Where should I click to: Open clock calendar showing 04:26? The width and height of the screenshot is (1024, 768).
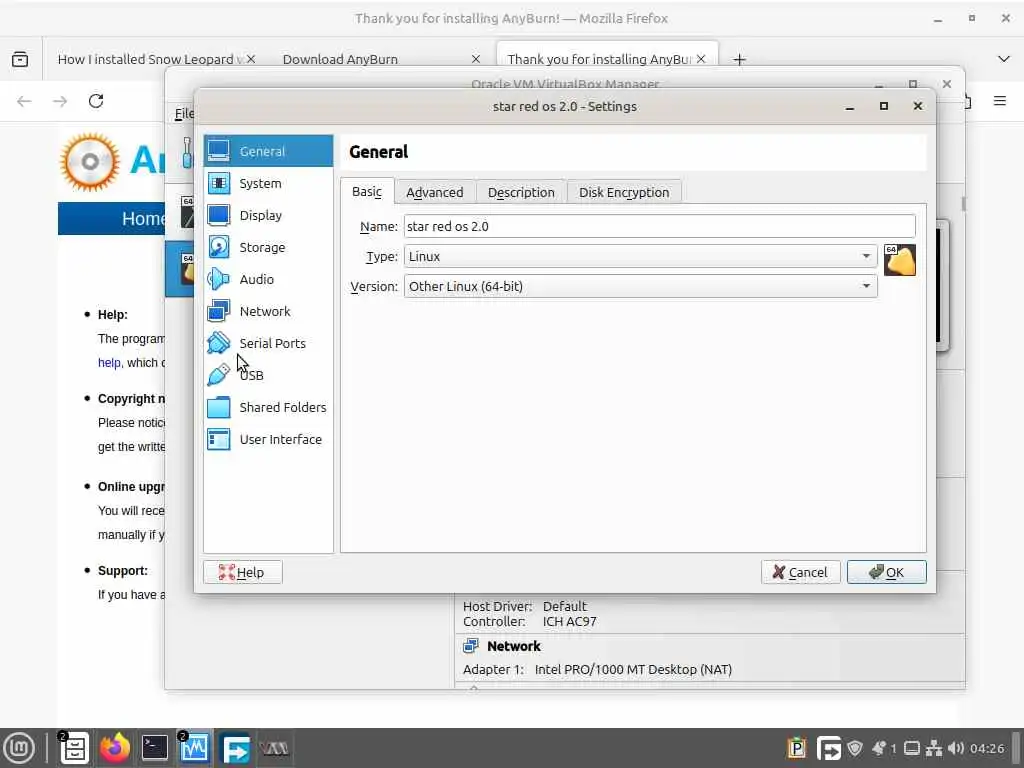[987, 748]
